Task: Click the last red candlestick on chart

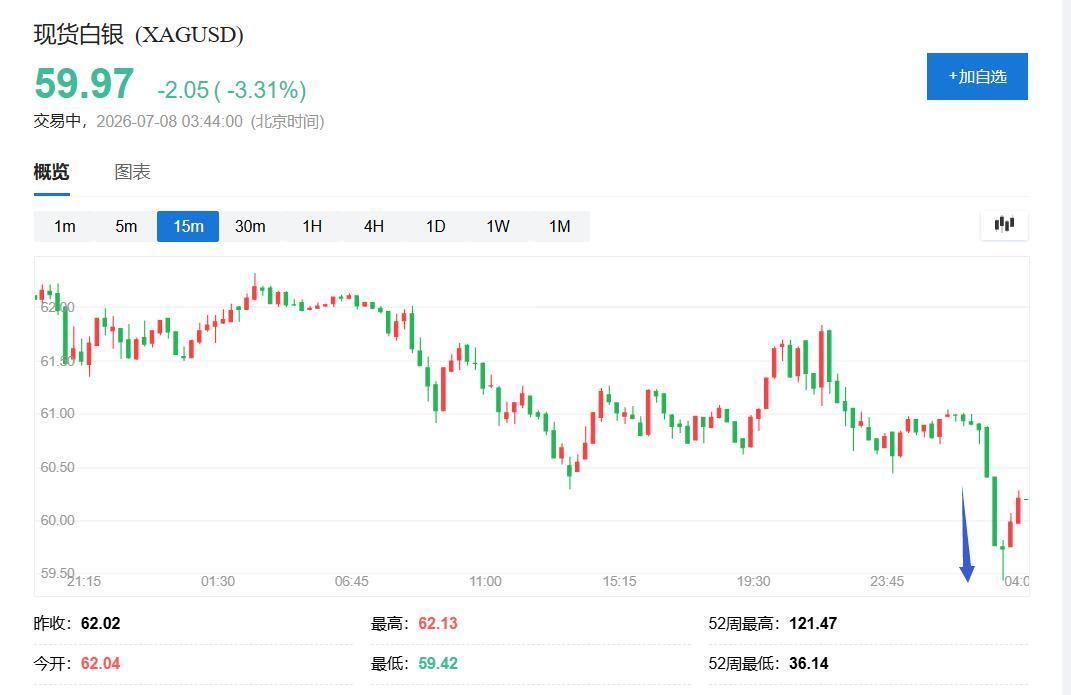Action: pyautogui.click(x=1018, y=509)
